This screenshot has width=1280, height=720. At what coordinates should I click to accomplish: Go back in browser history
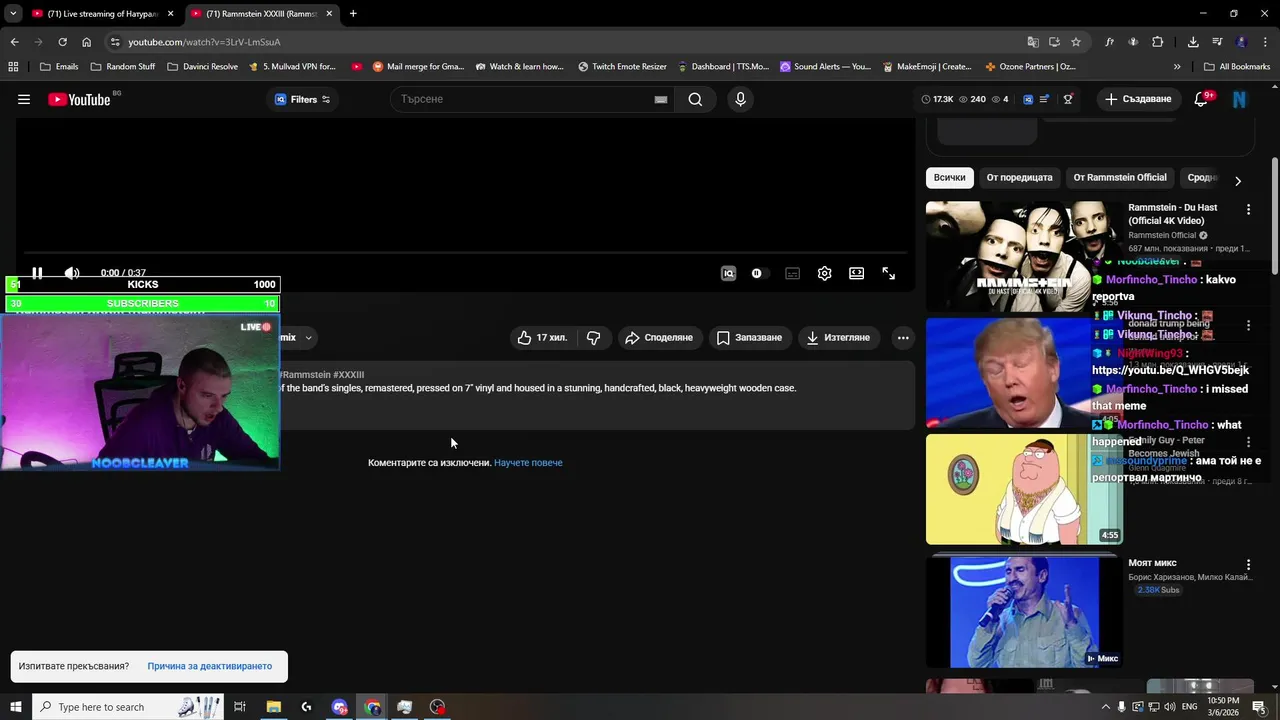click(14, 42)
